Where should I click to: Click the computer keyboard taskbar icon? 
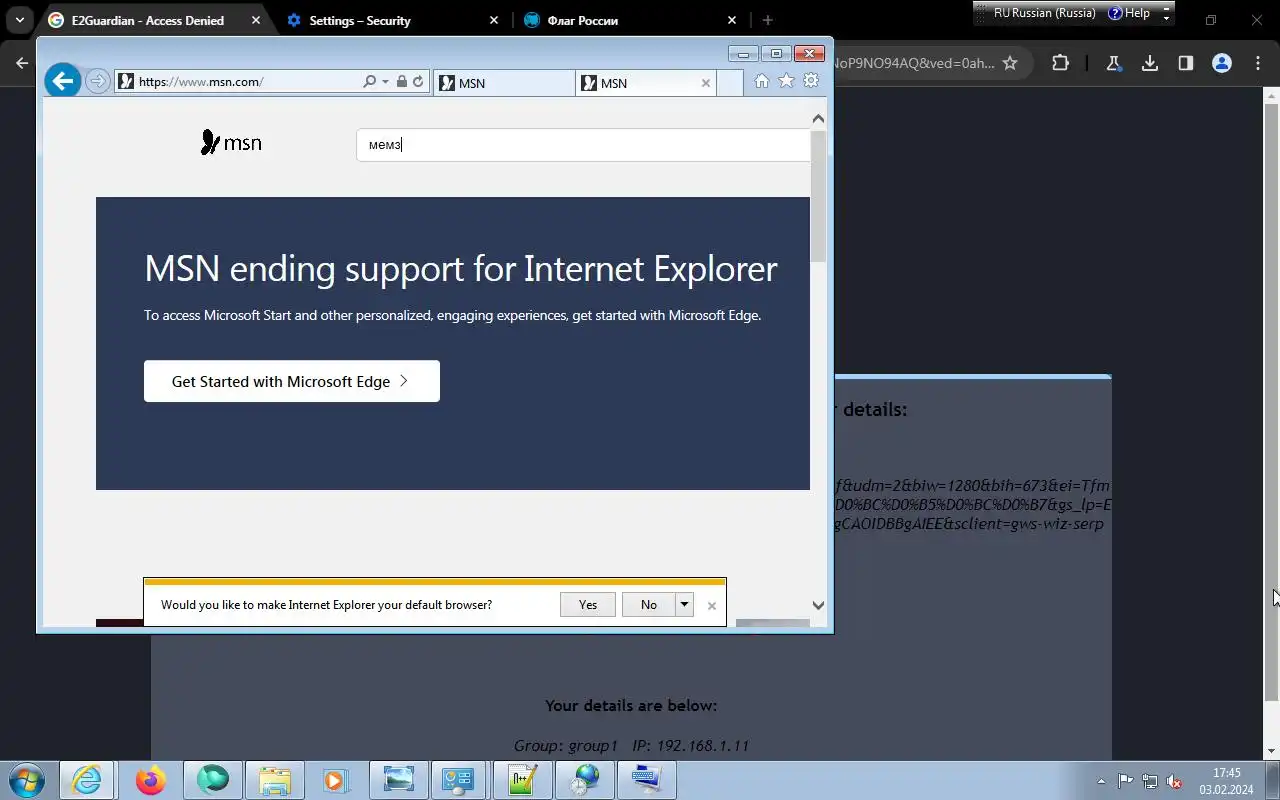pyautogui.click(x=646, y=780)
